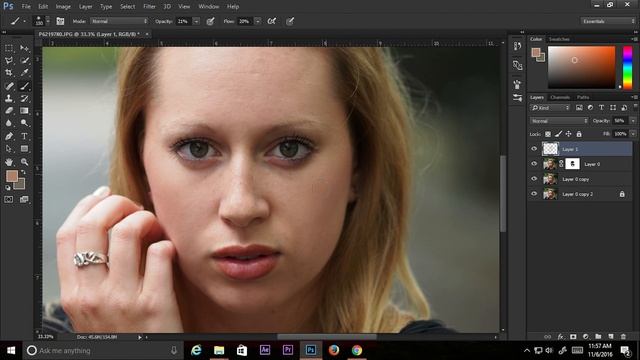This screenshot has width=640, height=360.
Task: Select the Healing Brush tool
Action: click(x=9, y=86)
